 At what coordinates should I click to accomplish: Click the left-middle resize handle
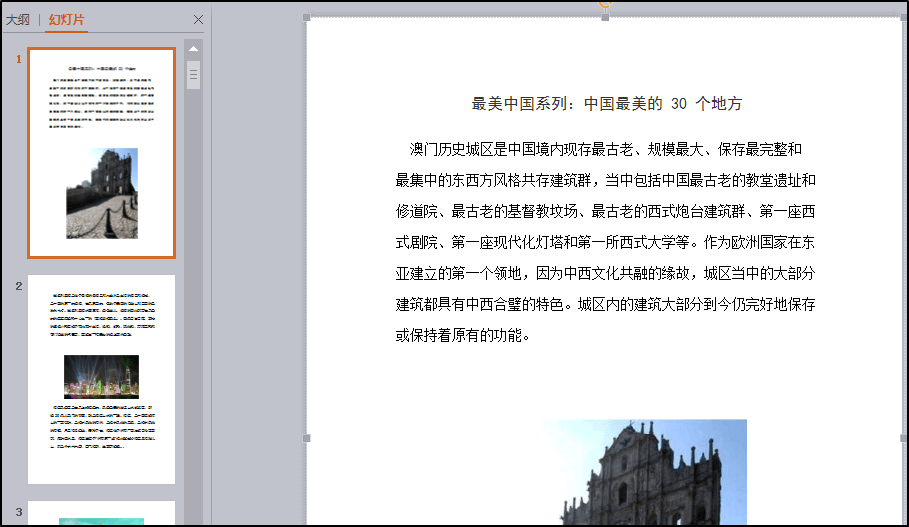coord(307,438)
